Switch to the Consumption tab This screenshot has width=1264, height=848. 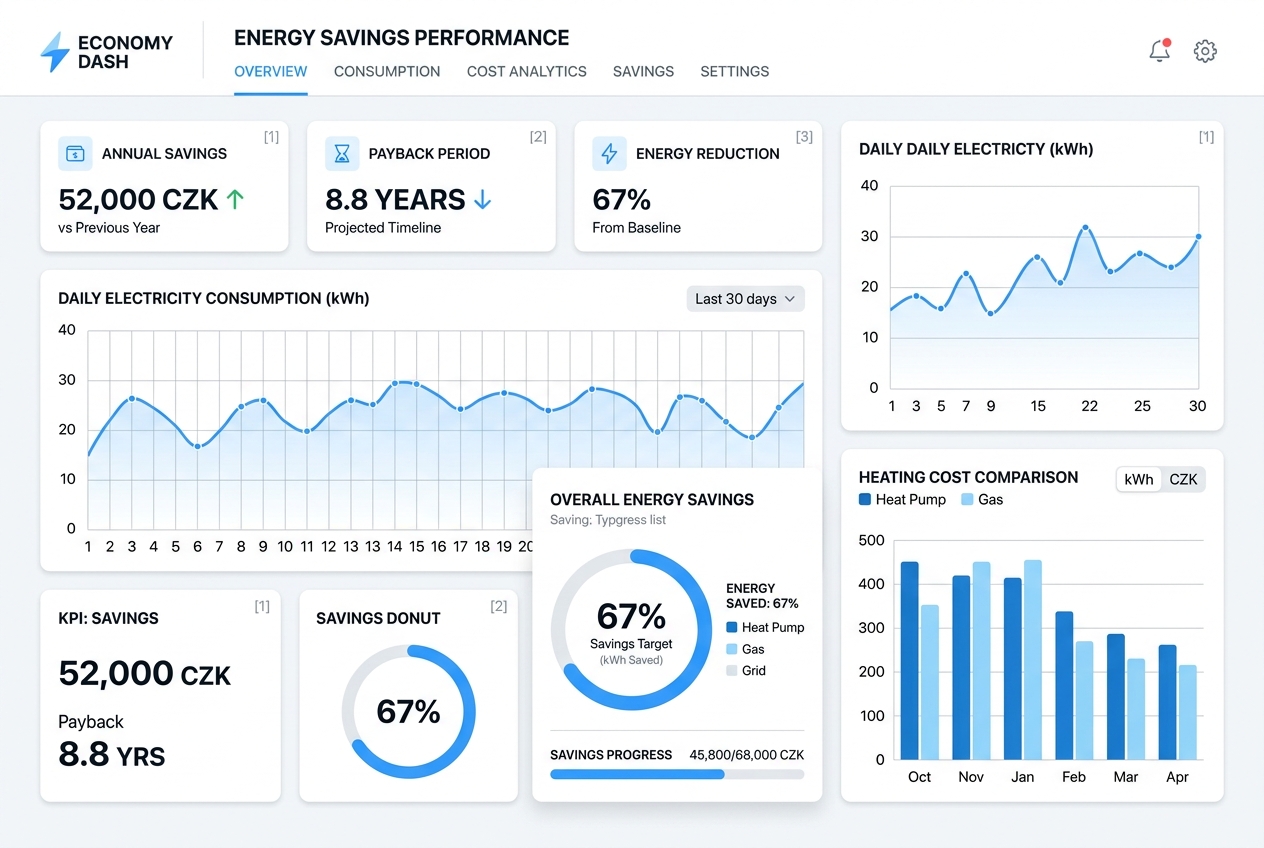coord(387,71)
